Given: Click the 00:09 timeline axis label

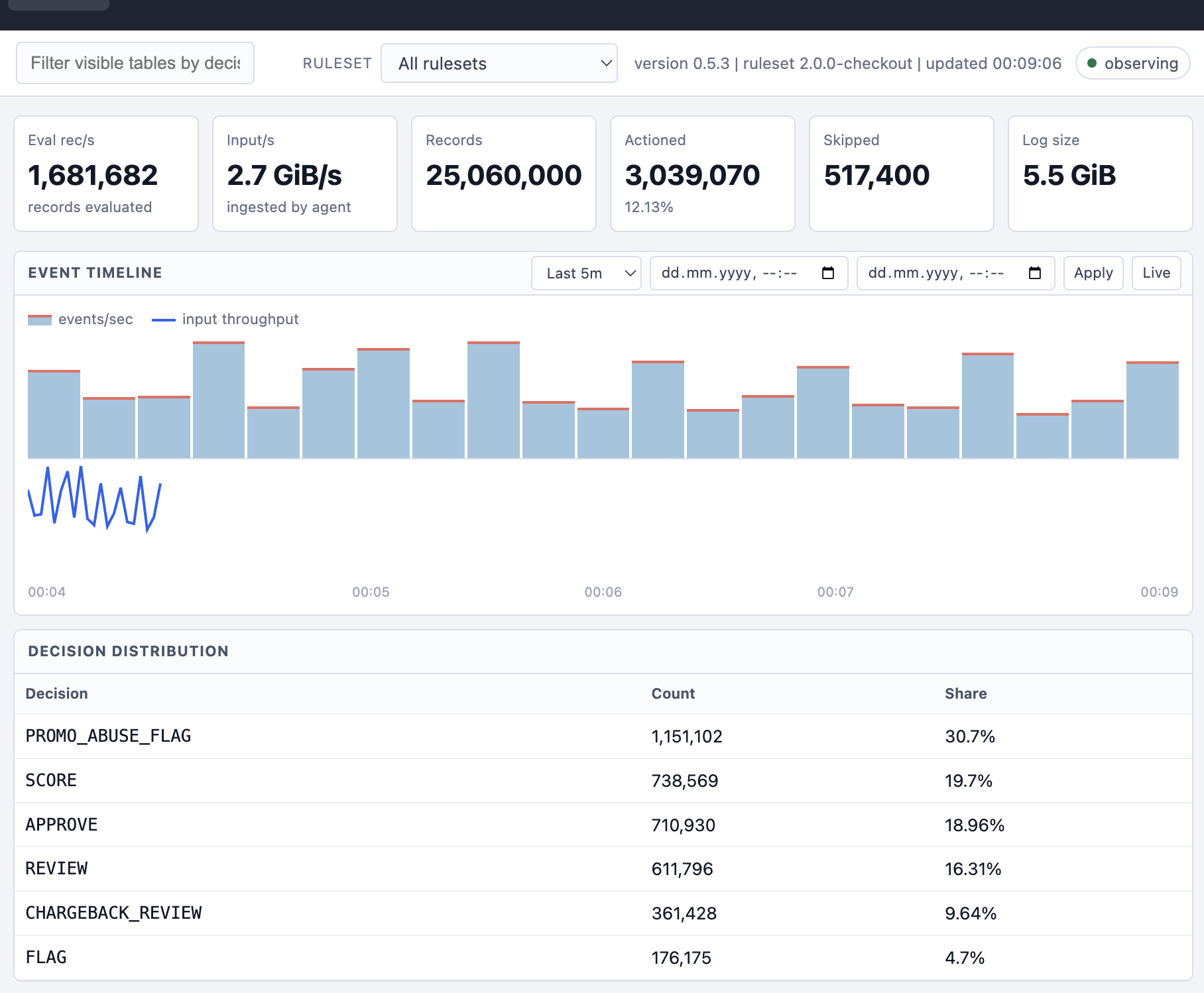Looking at the screenshot, I should click(1159, 592).
